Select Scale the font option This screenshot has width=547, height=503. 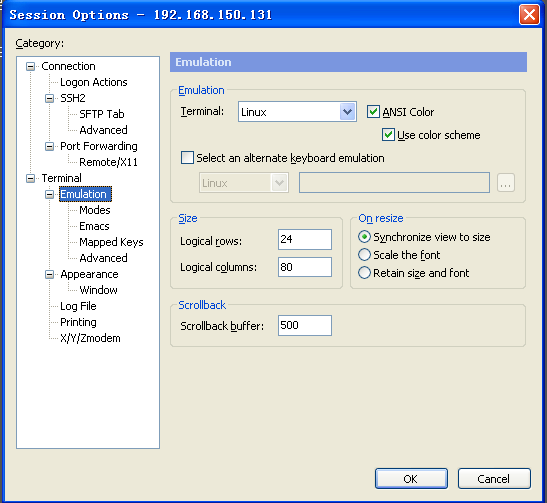pyautogui.click(x=364, y=255)
